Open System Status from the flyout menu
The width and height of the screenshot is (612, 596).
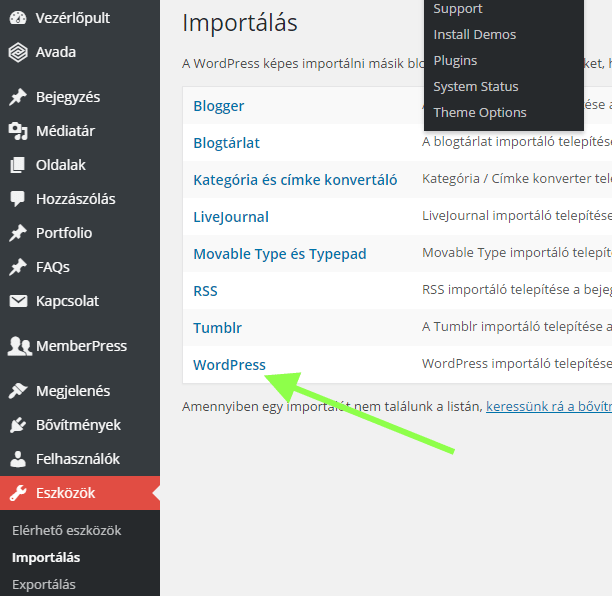click(x=475, y=86)
